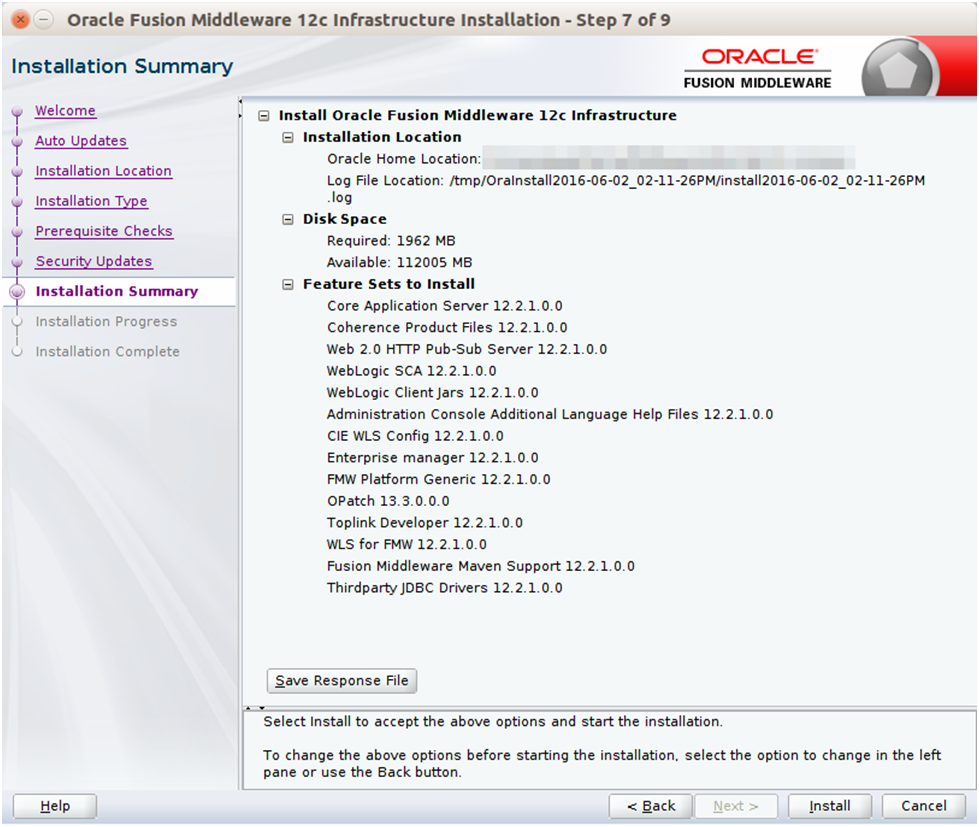Image resolution: width=979 pixels, height=827 pixels.
Task: Click the Auto Updates step bullet icon
Action: click(17, 141)
